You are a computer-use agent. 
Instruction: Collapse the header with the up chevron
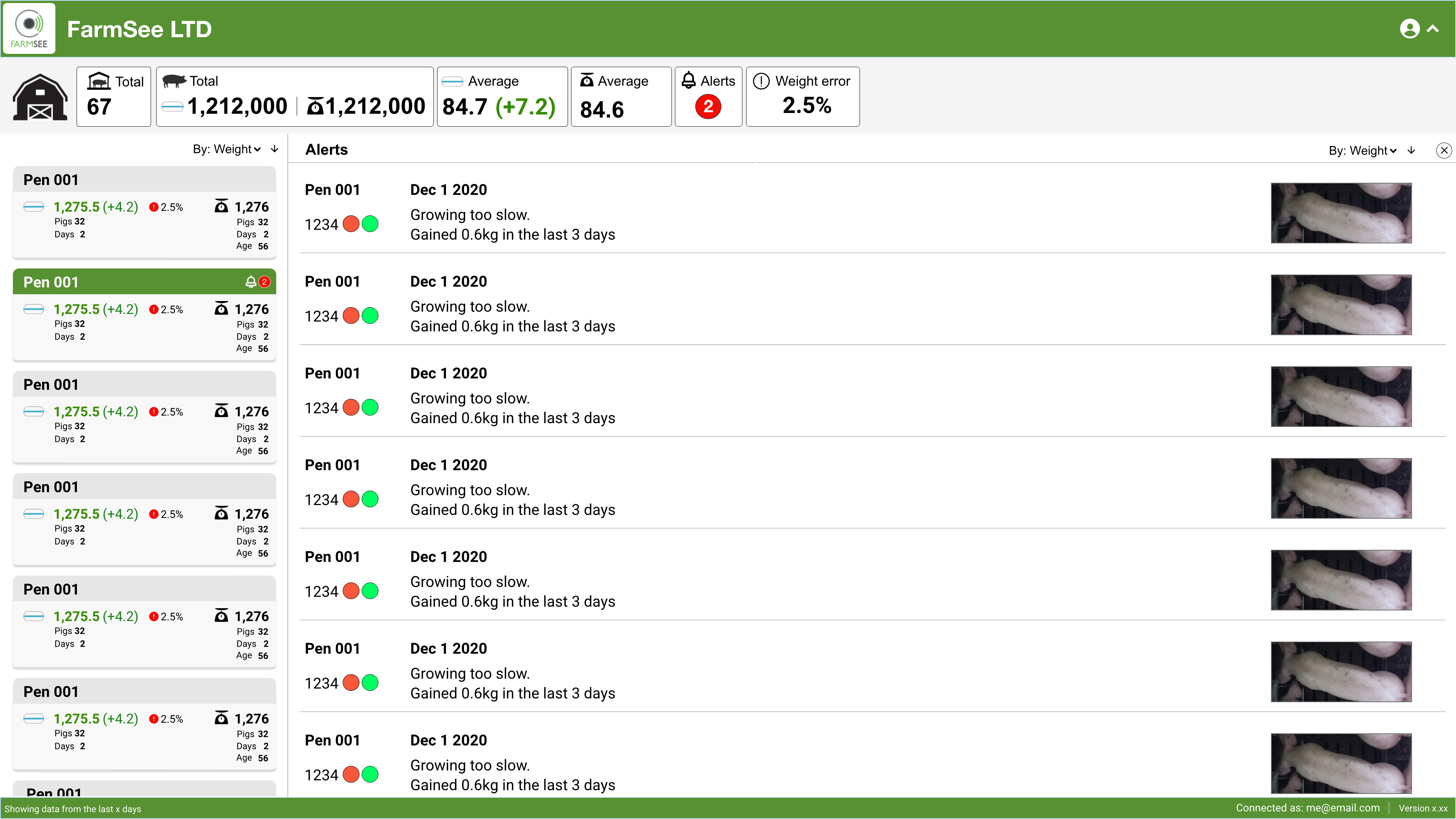point(1433,29)
